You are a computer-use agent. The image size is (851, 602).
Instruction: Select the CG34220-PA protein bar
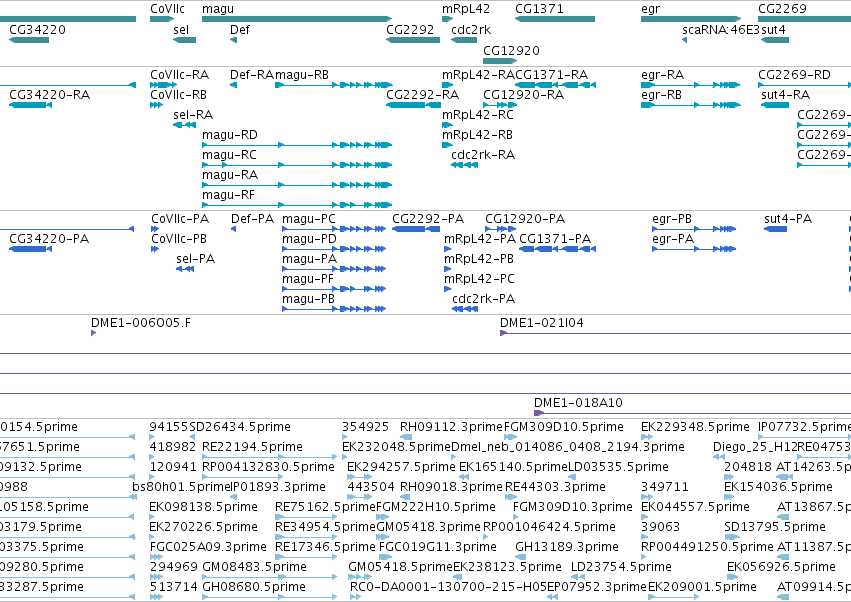(x=30, y=249)
